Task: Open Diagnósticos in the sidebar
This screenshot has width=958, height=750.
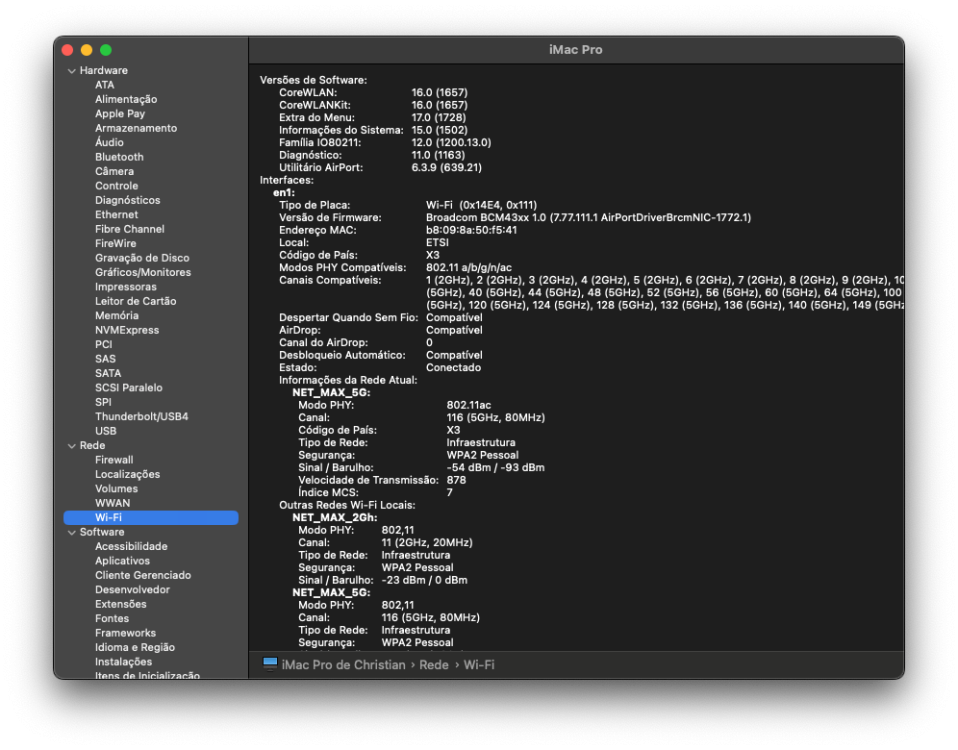Action: (127, 200)
